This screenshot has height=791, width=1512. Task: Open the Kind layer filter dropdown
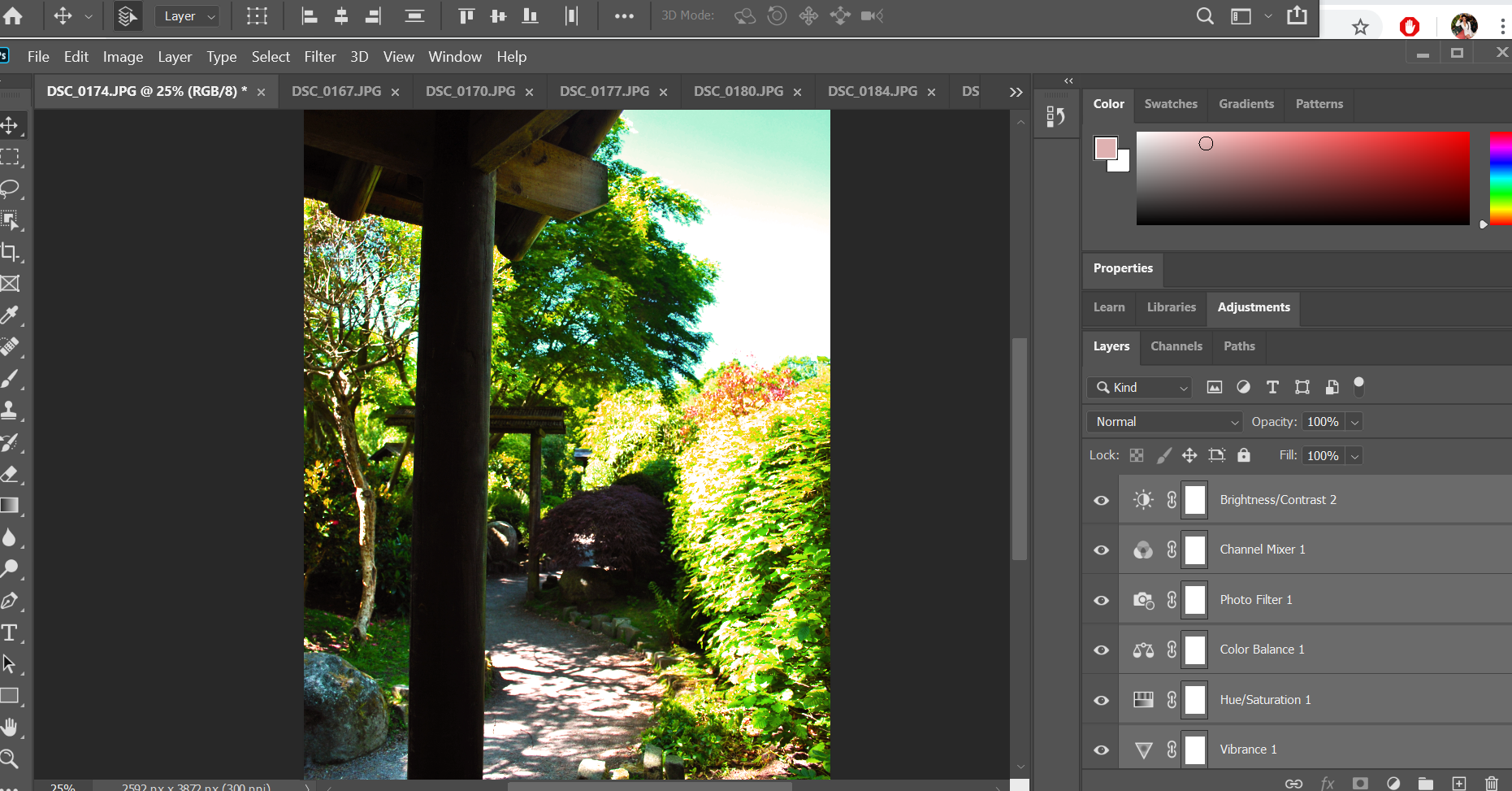coord(1139,388)
